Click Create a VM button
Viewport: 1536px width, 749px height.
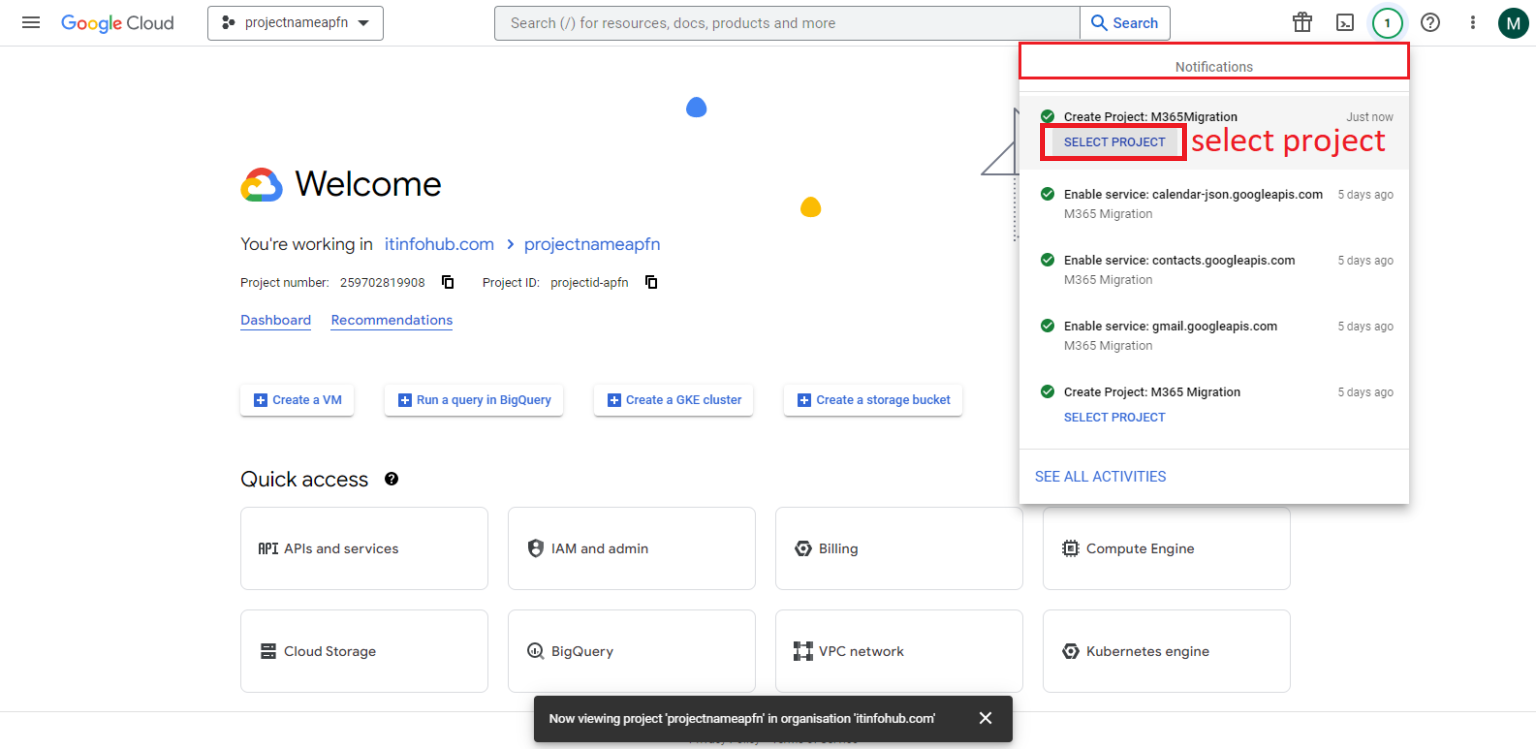coord(297,400)
